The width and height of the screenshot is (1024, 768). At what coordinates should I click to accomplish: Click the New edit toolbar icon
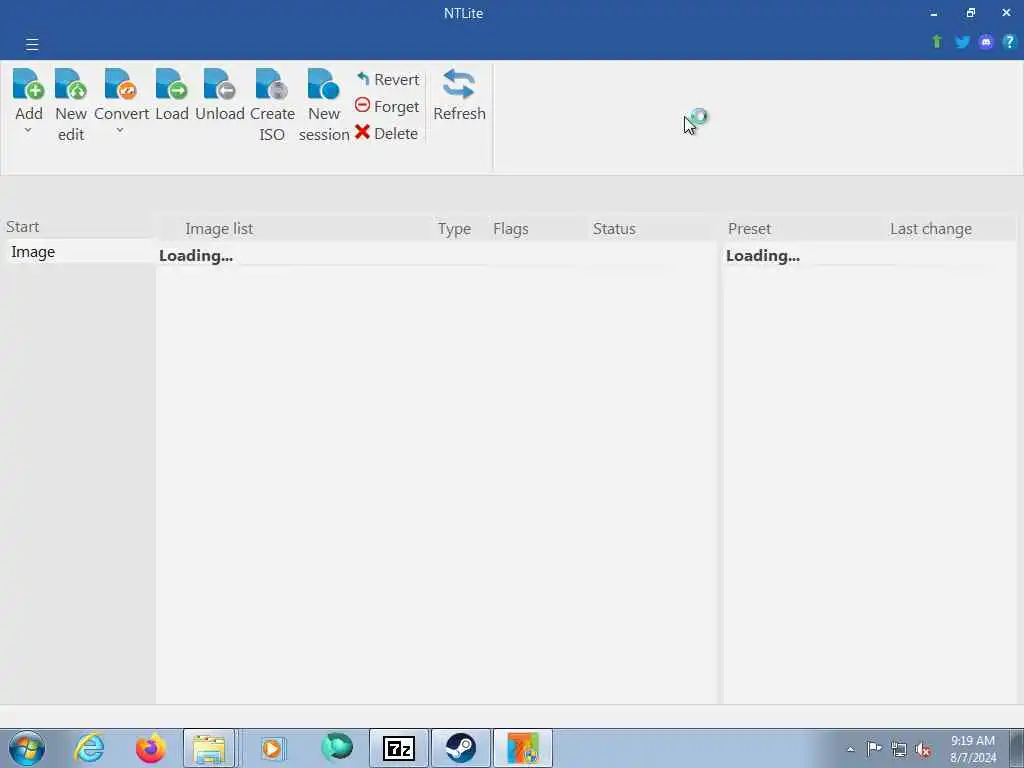coord(71,85)
